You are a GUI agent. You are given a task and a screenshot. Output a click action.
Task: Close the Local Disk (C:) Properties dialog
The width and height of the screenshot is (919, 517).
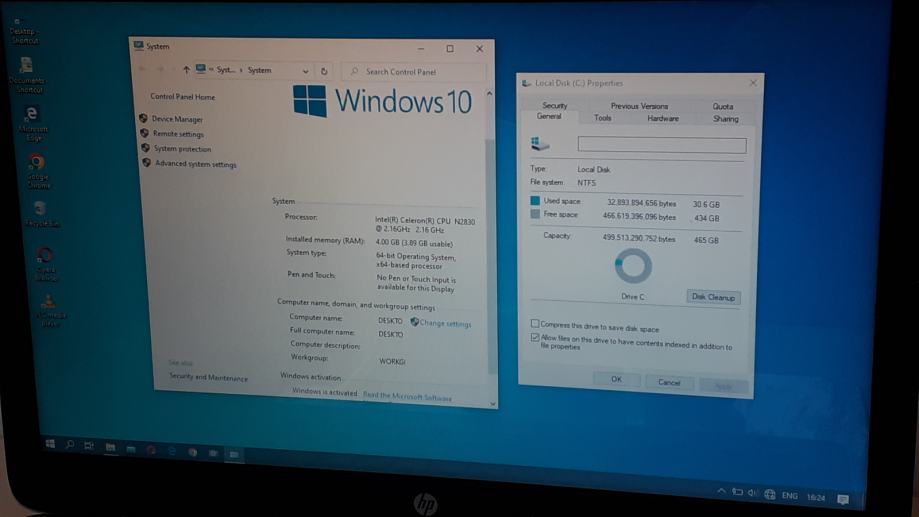tap(753, 83)
